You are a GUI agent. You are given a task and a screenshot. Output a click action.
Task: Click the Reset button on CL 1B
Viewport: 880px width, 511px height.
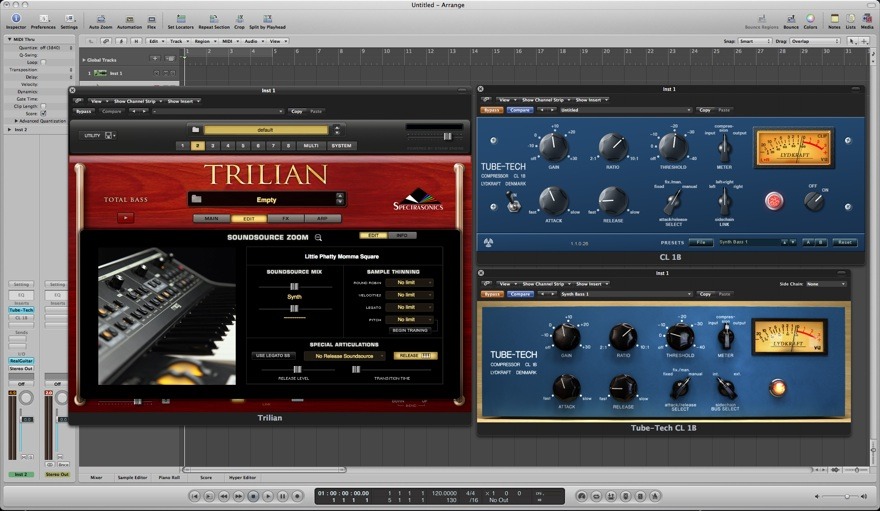[x=845, y=242]
